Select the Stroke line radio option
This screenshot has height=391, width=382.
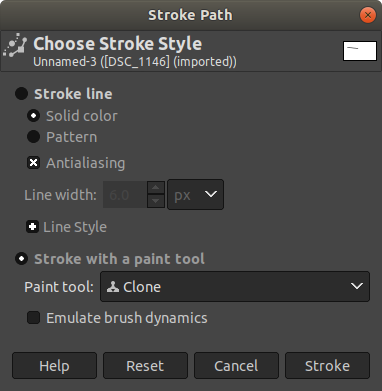[x=21, y=94]
